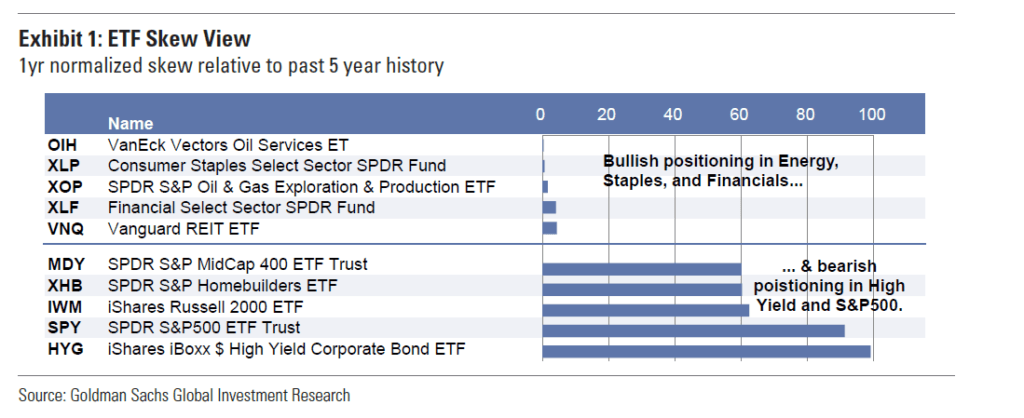Select the bearish positioning annotation text
This screenshot has width=1024, height=418.
(x=828, y=286)
